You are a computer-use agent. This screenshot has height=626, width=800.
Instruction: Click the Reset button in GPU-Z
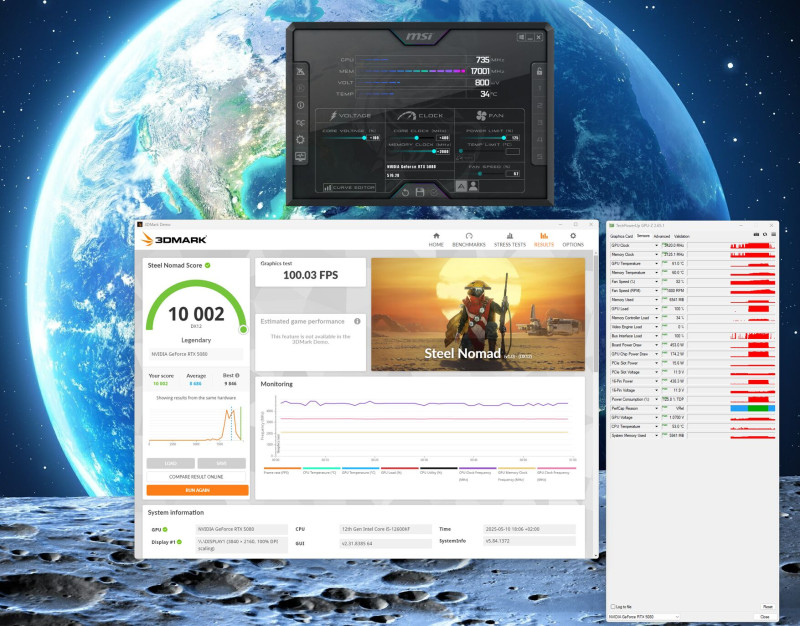(767, 607)
